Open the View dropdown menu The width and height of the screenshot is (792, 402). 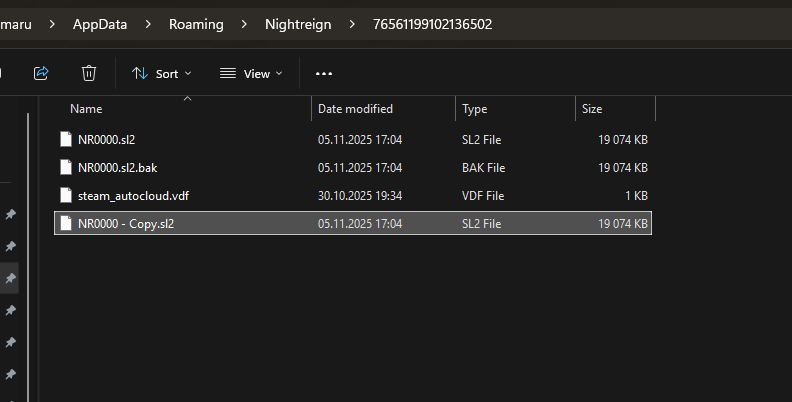[x=251, y=73]
